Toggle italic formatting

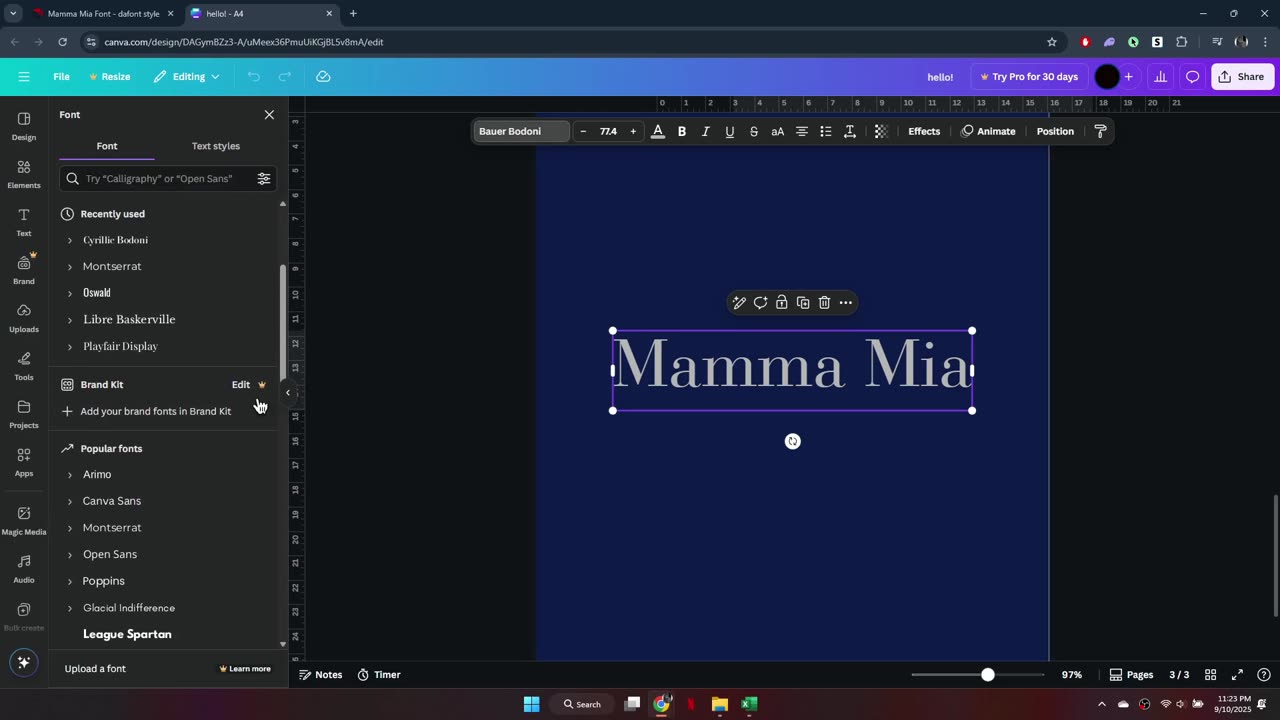[706, 131]
